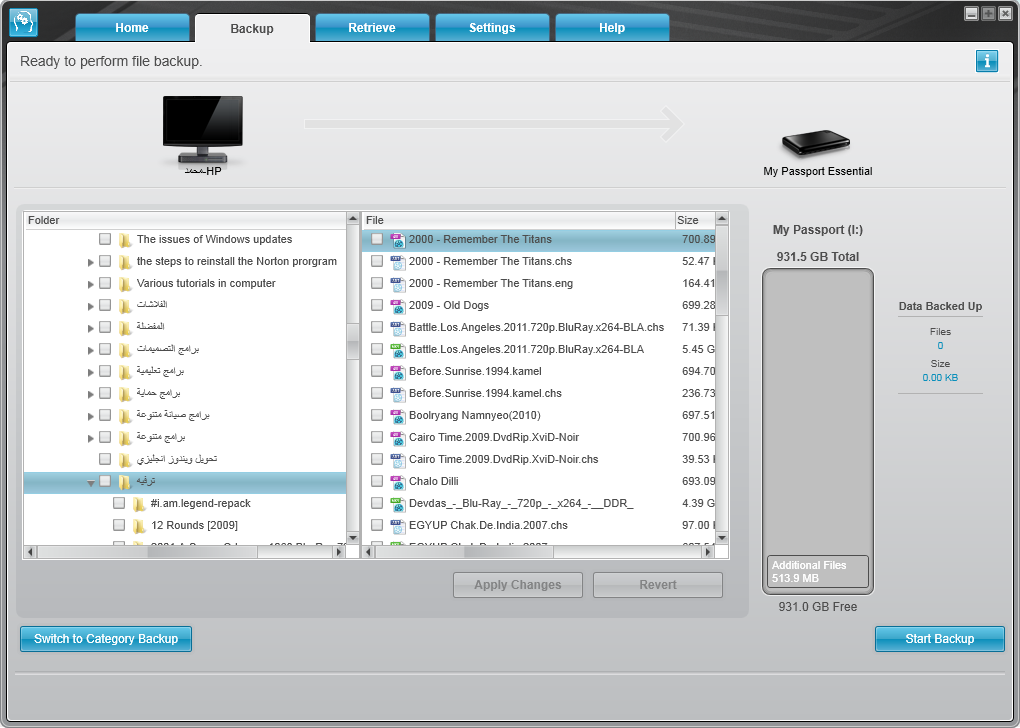This screenshot has height=728, width=1020.
Task: Tick checkbox for 2009 - Old Dogs
Action: click(377, 305)
